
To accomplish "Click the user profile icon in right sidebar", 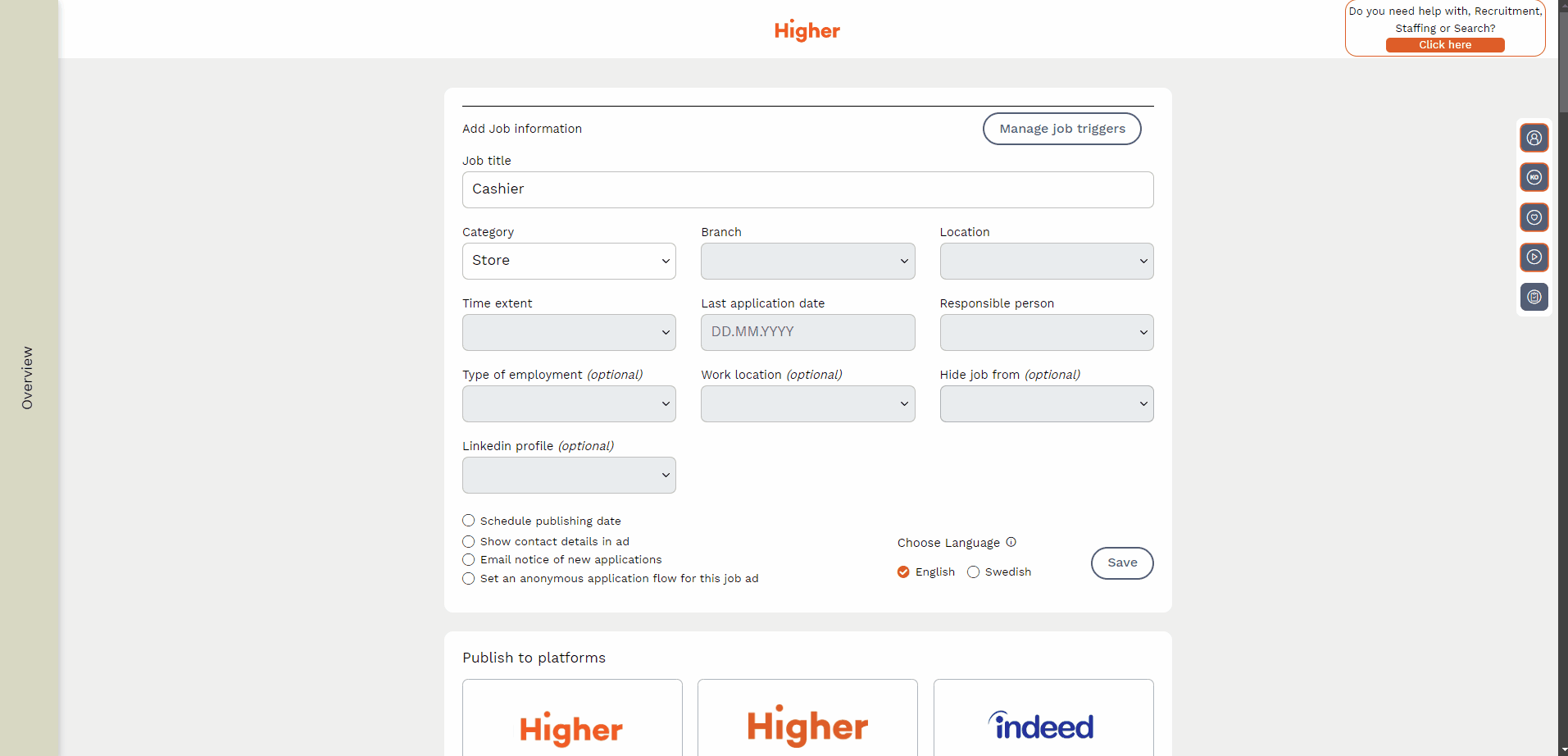I will pos(1534,138).
